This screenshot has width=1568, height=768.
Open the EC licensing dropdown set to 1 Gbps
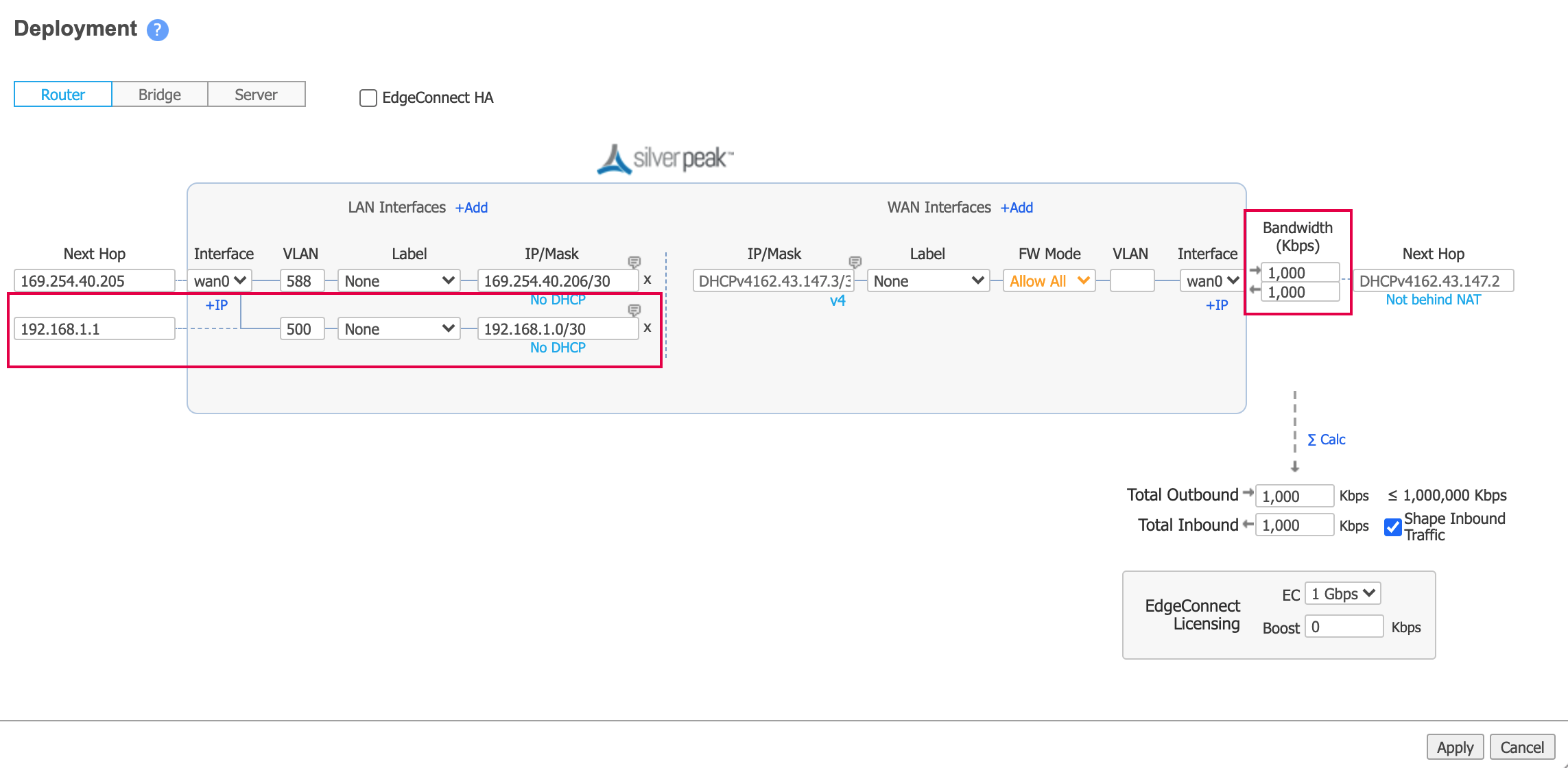click(x=1342, y=593)
